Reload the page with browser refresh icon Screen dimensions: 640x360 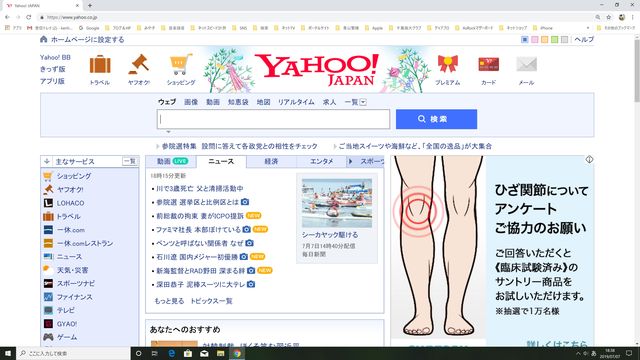[x=29, y=17]
